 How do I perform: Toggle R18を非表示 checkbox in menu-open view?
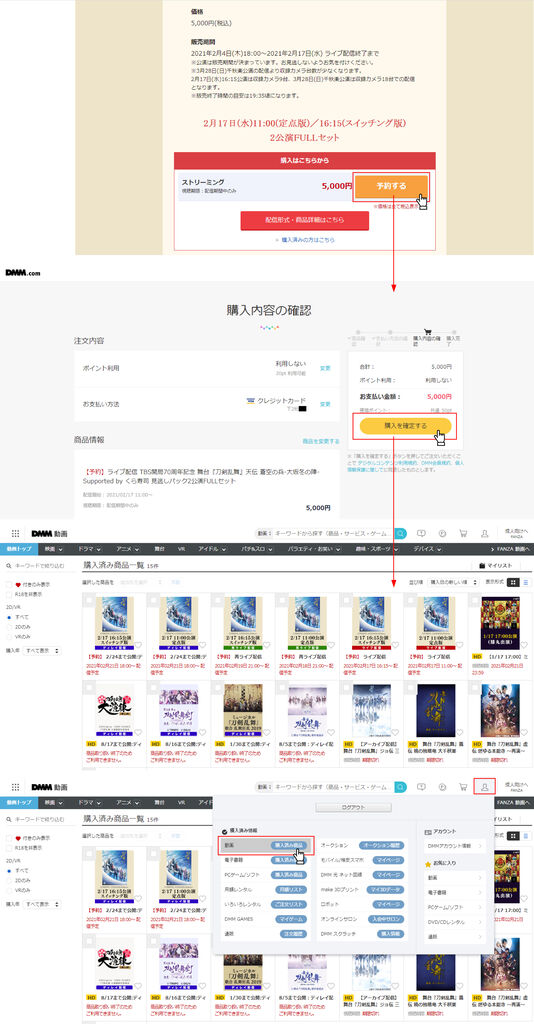point(9,848)
